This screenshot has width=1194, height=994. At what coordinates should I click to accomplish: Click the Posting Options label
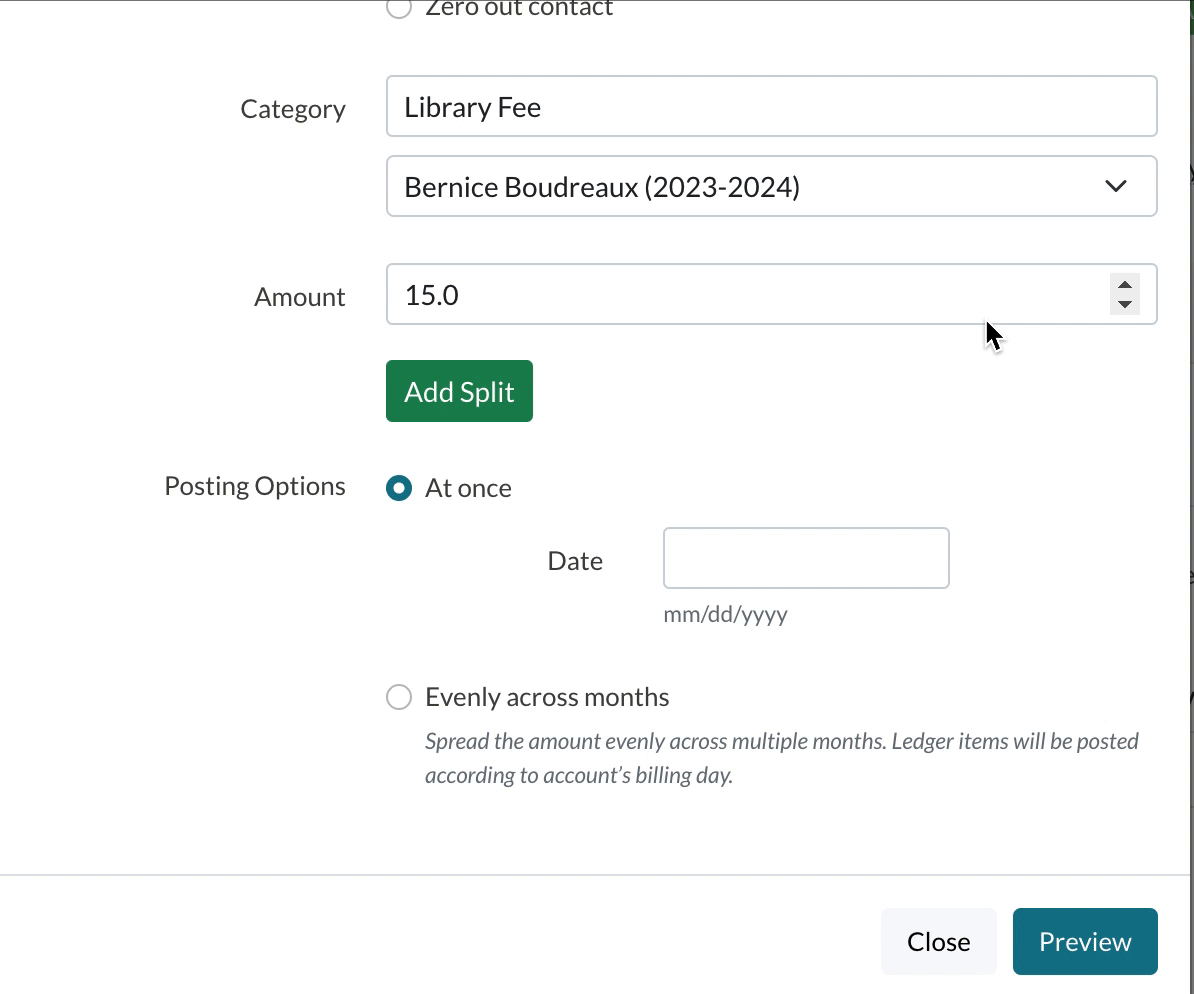tap(255, 486)
